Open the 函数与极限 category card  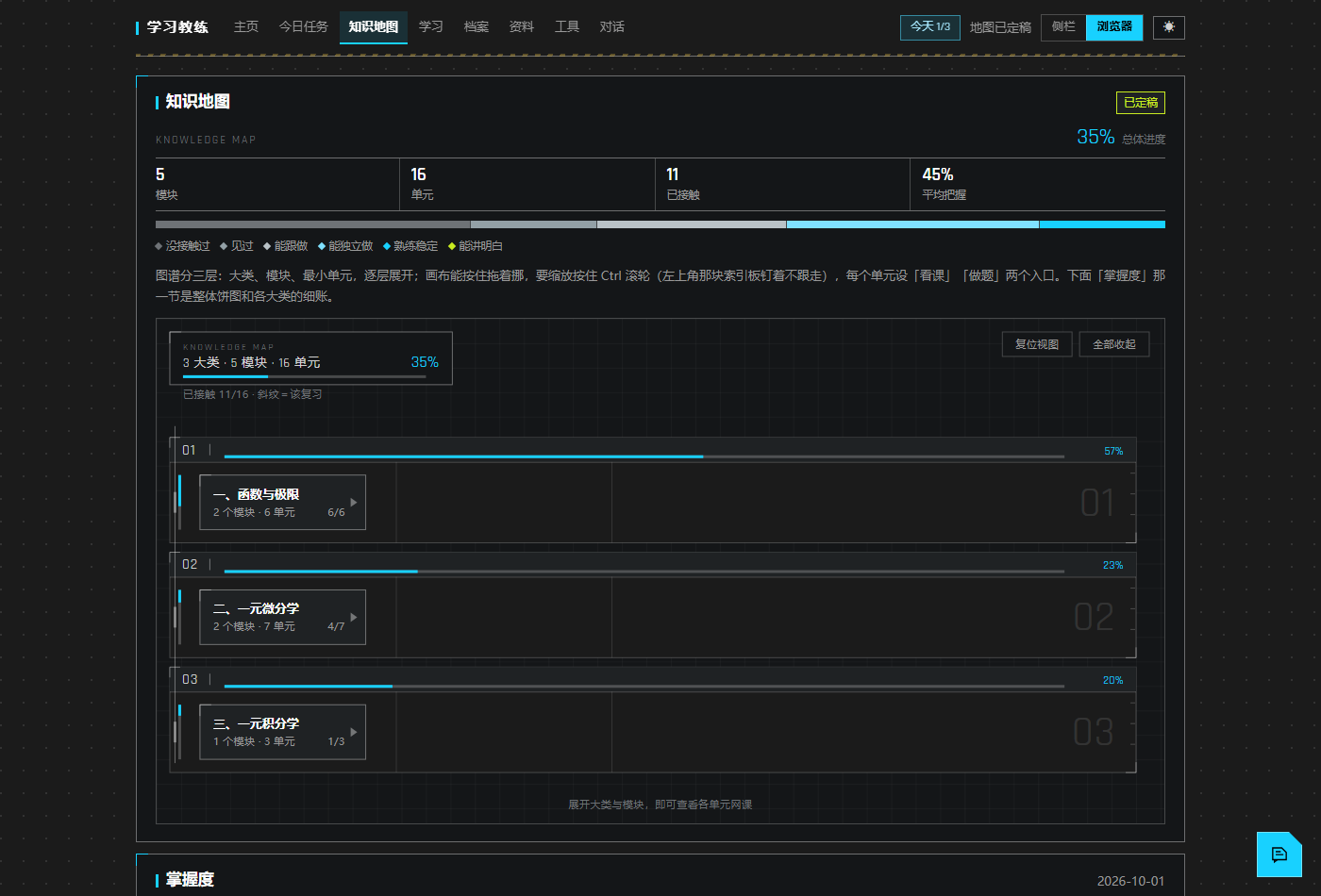282,503
